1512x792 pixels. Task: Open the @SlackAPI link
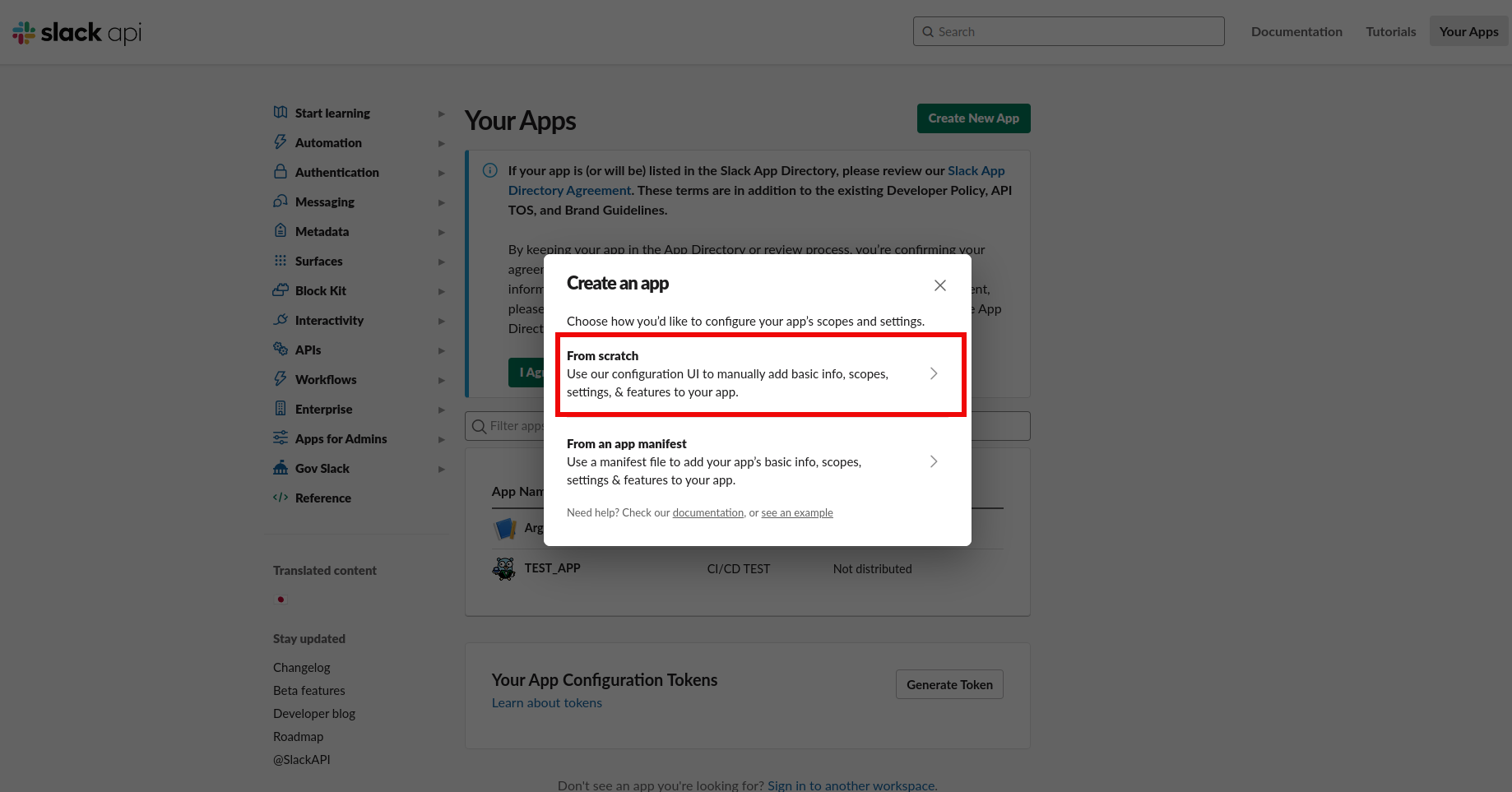point(302,759)
